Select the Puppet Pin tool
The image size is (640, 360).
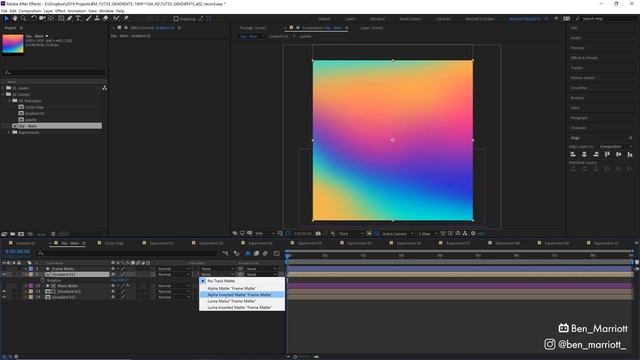pyautogui.click(x=126, y=18)
